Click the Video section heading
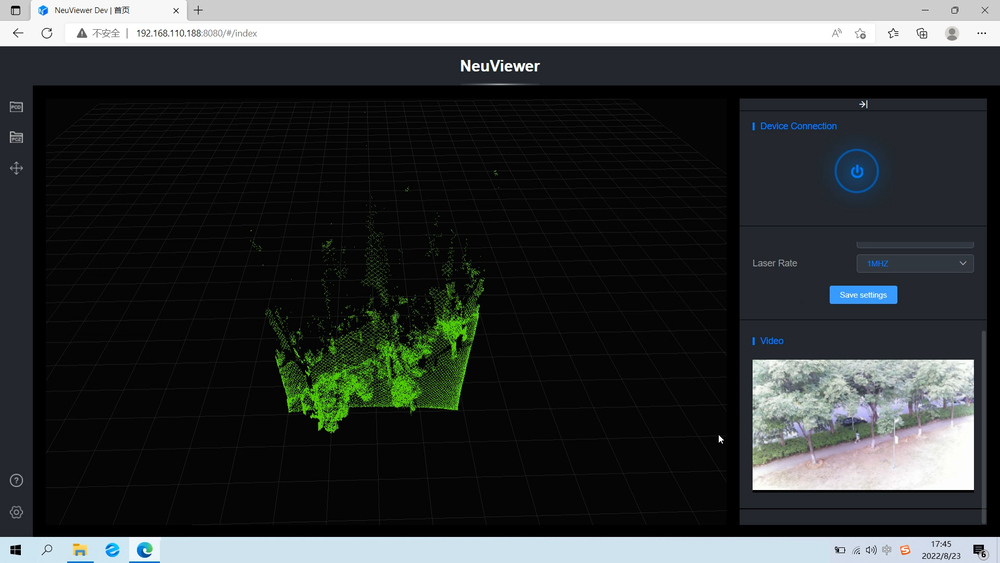This screenshot has height=563, width=1000. tap(772, 341)
